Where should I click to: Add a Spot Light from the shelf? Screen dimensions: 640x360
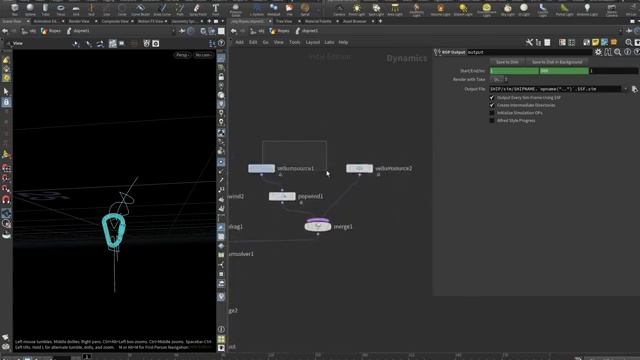click(x=376, y=9)
